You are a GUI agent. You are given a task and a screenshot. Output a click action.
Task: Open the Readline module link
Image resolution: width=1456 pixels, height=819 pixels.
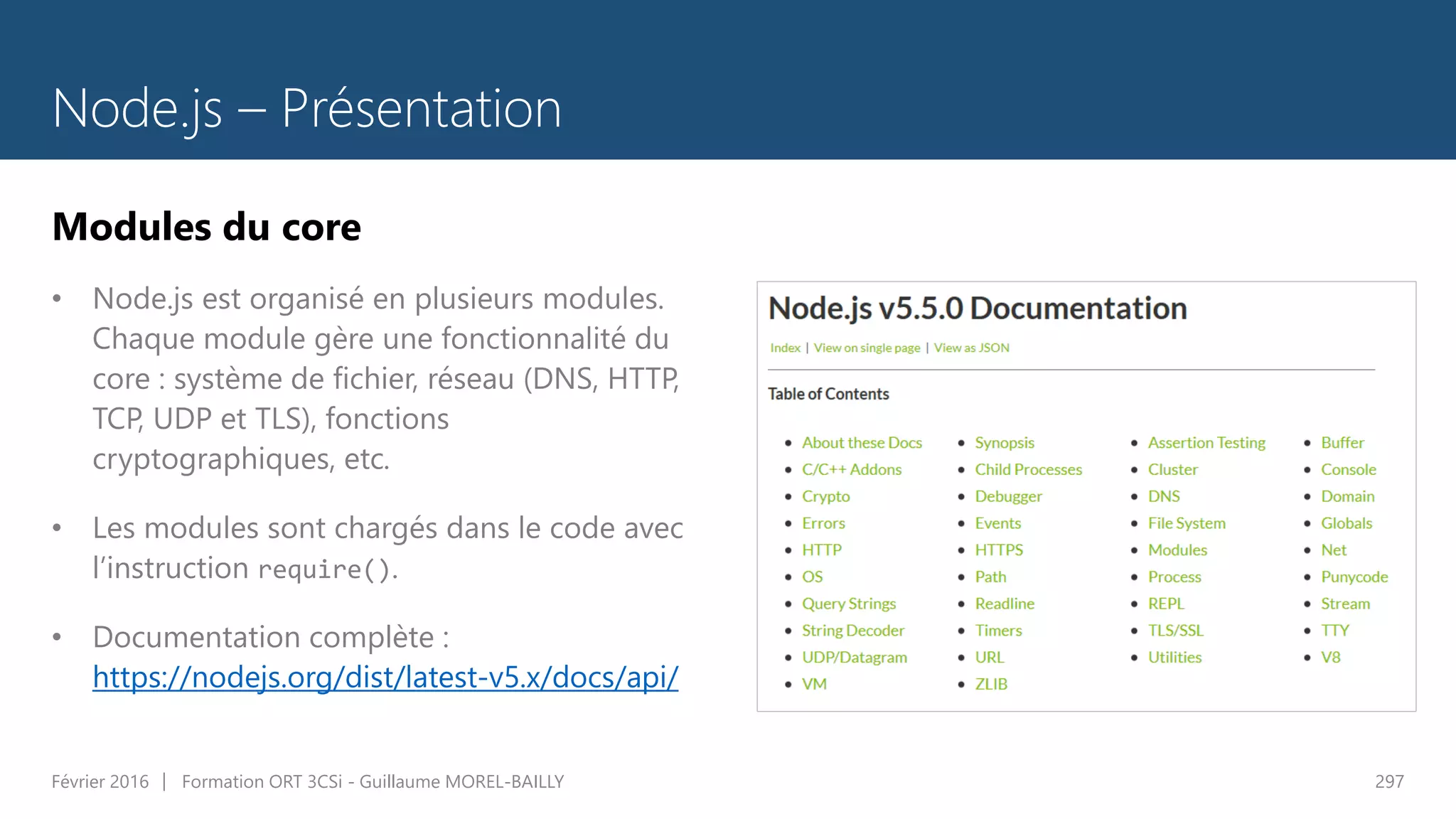[1005, 604]
